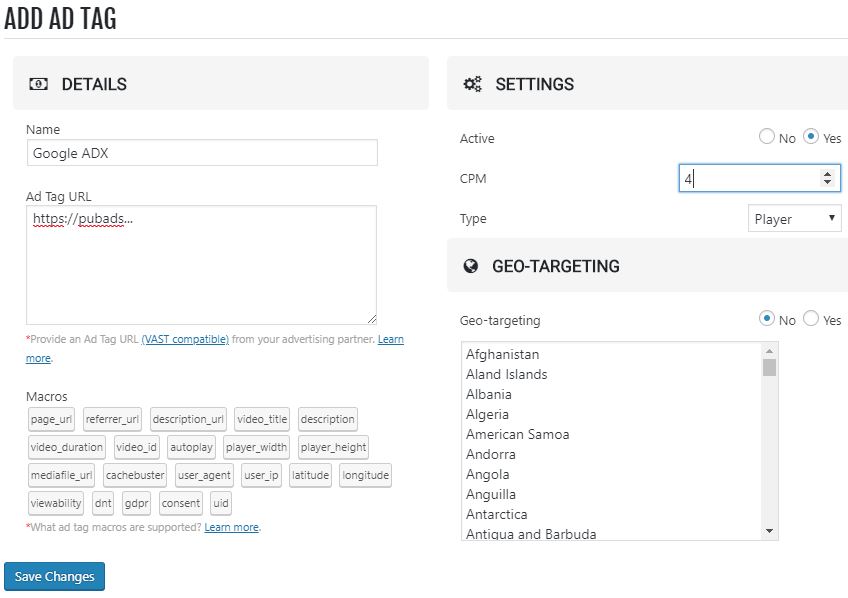848x598 pixels.
Task: Enable Geo-targeting with Yes option
Action: pos(811,319)
